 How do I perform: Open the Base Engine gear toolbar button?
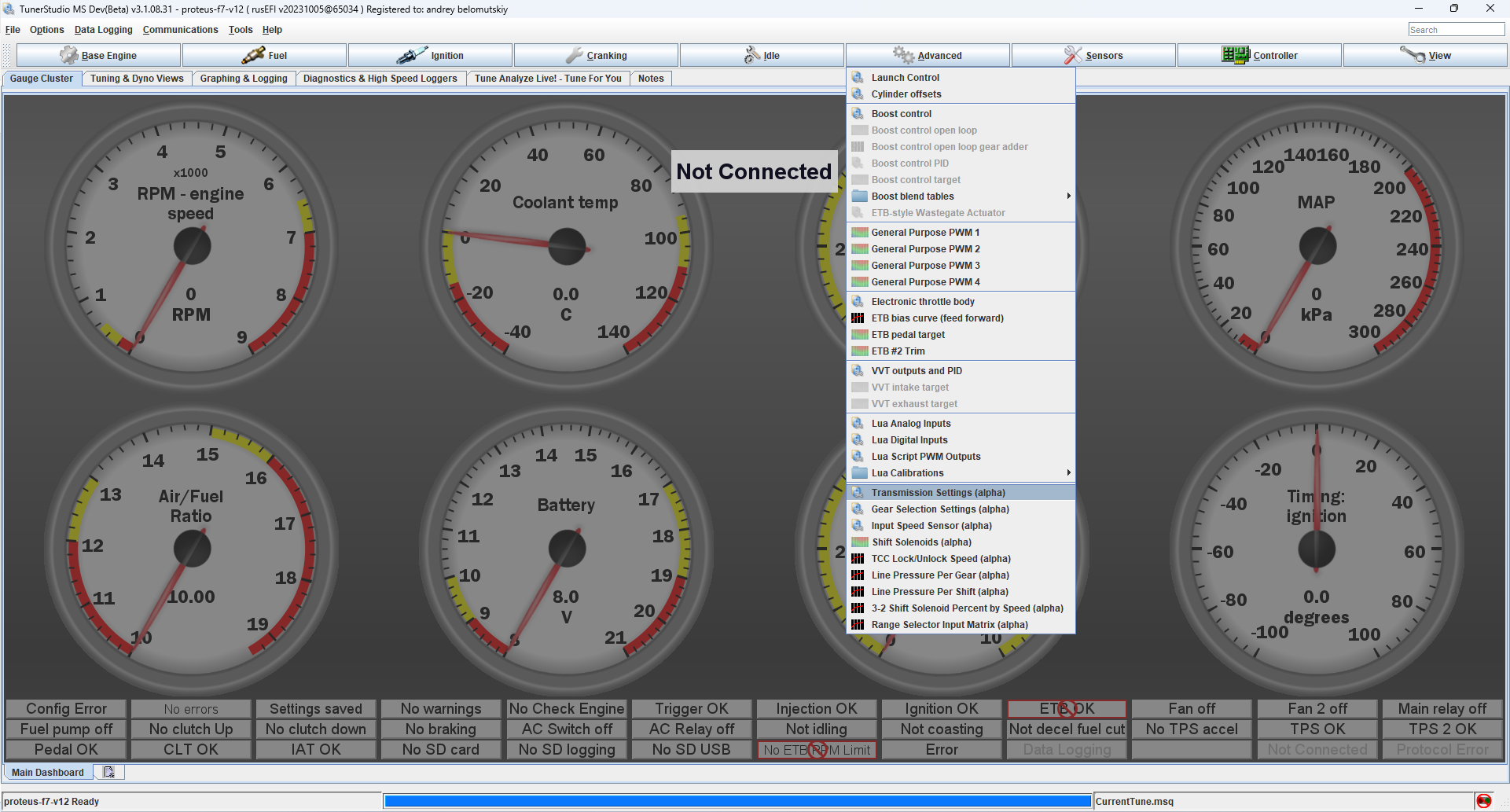[x=99, y=56]
